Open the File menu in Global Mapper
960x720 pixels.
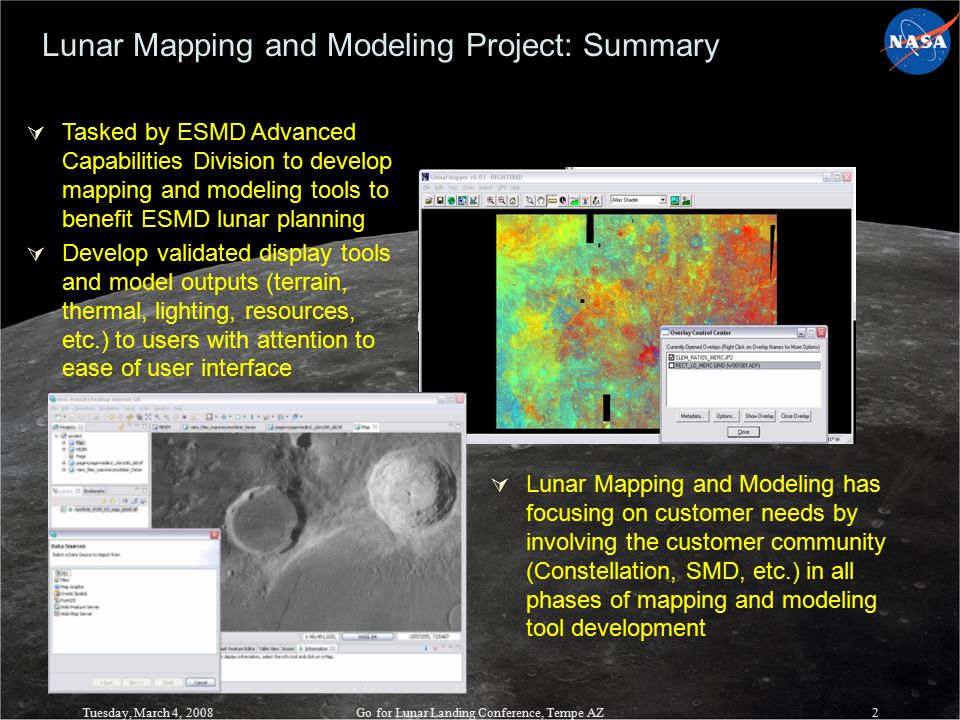(426, 187)
